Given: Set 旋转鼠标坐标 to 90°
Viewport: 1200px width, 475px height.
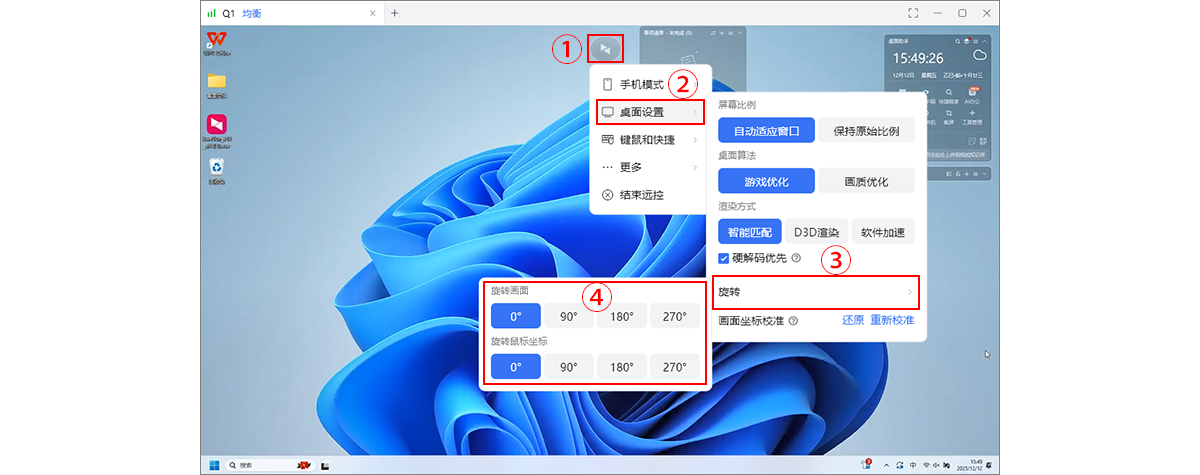Looking at the screenshot, I should pos(569,367).
